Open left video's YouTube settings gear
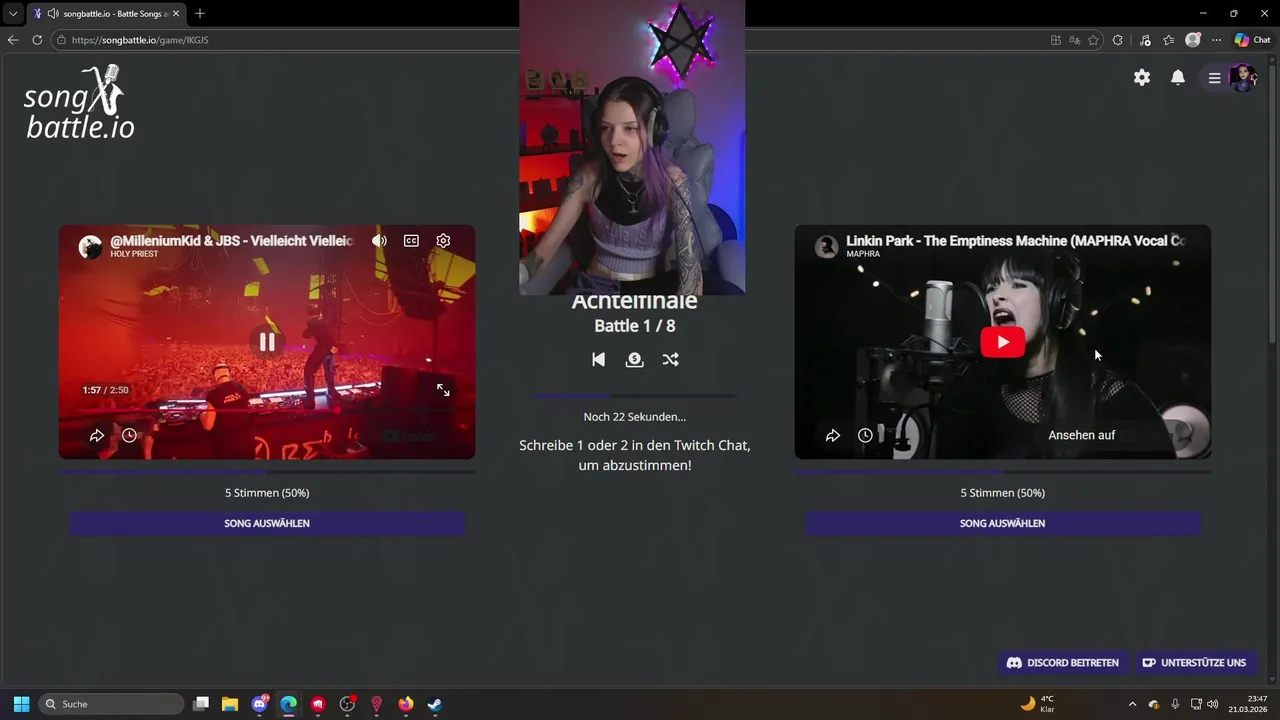Viewport: 1280px width, 720px height. pos(443,240)
